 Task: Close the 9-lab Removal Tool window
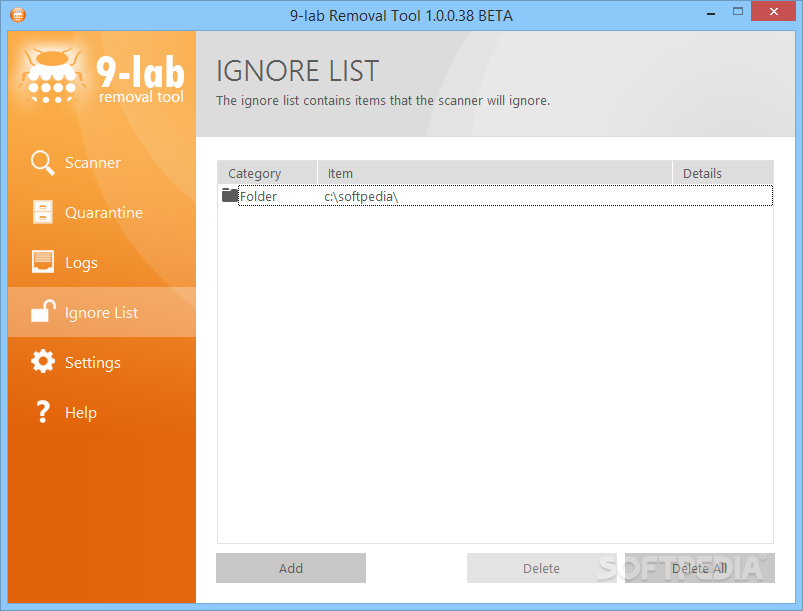[773, 11]
